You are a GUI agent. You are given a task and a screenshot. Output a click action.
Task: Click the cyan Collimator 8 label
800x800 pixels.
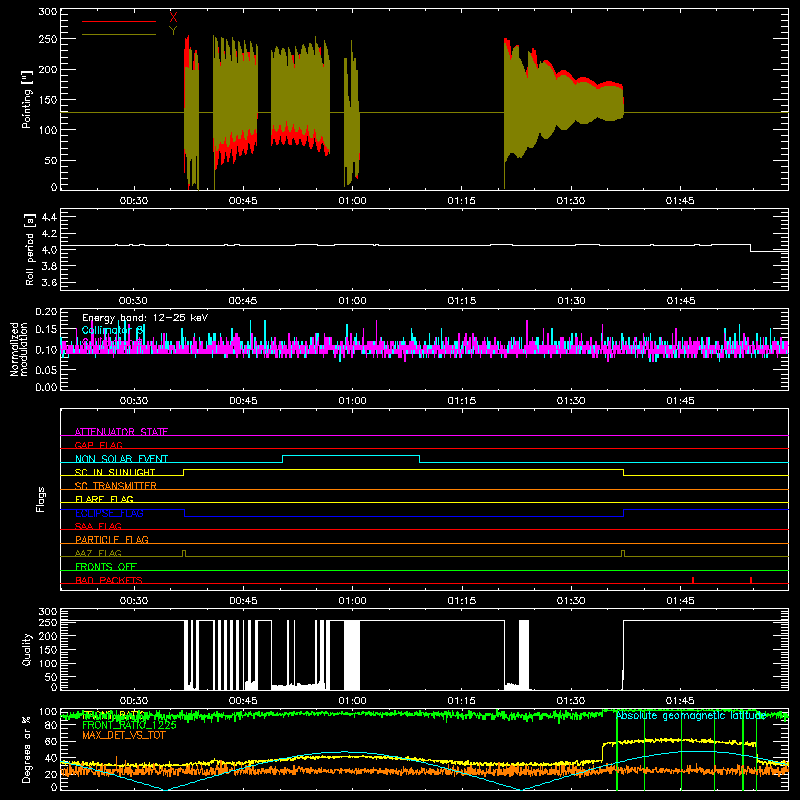[x=113, y=331]
